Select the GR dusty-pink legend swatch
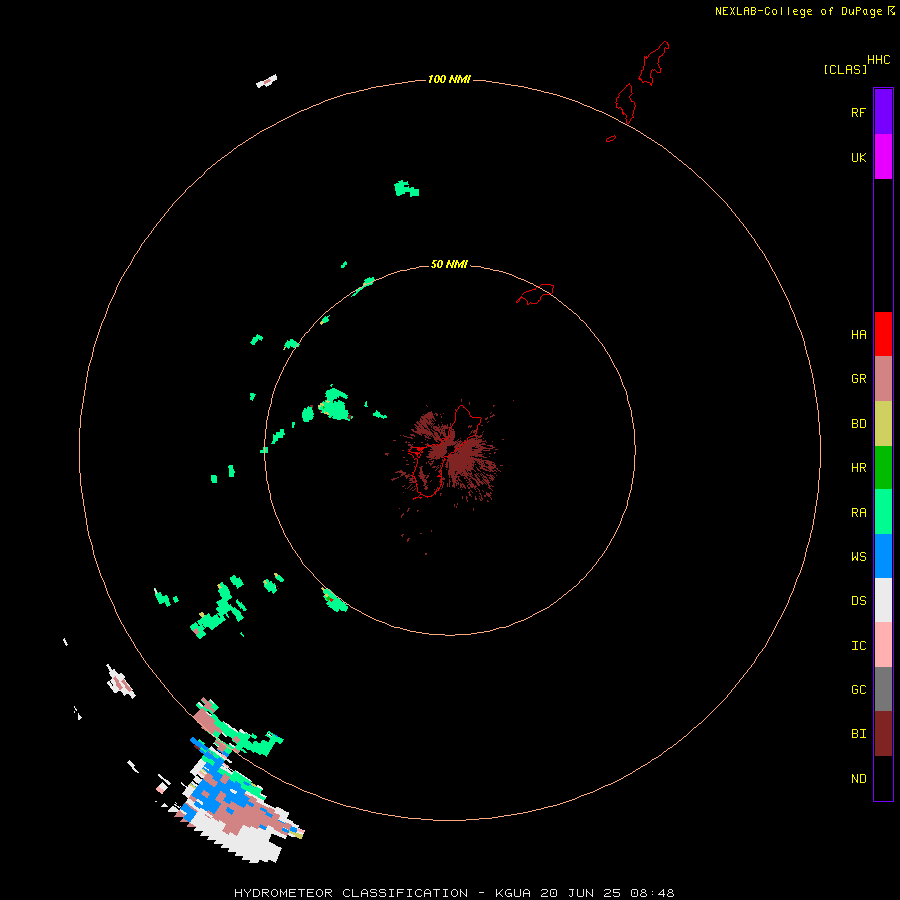The height and width of the screenshot is (900, 900). [883, 379]
